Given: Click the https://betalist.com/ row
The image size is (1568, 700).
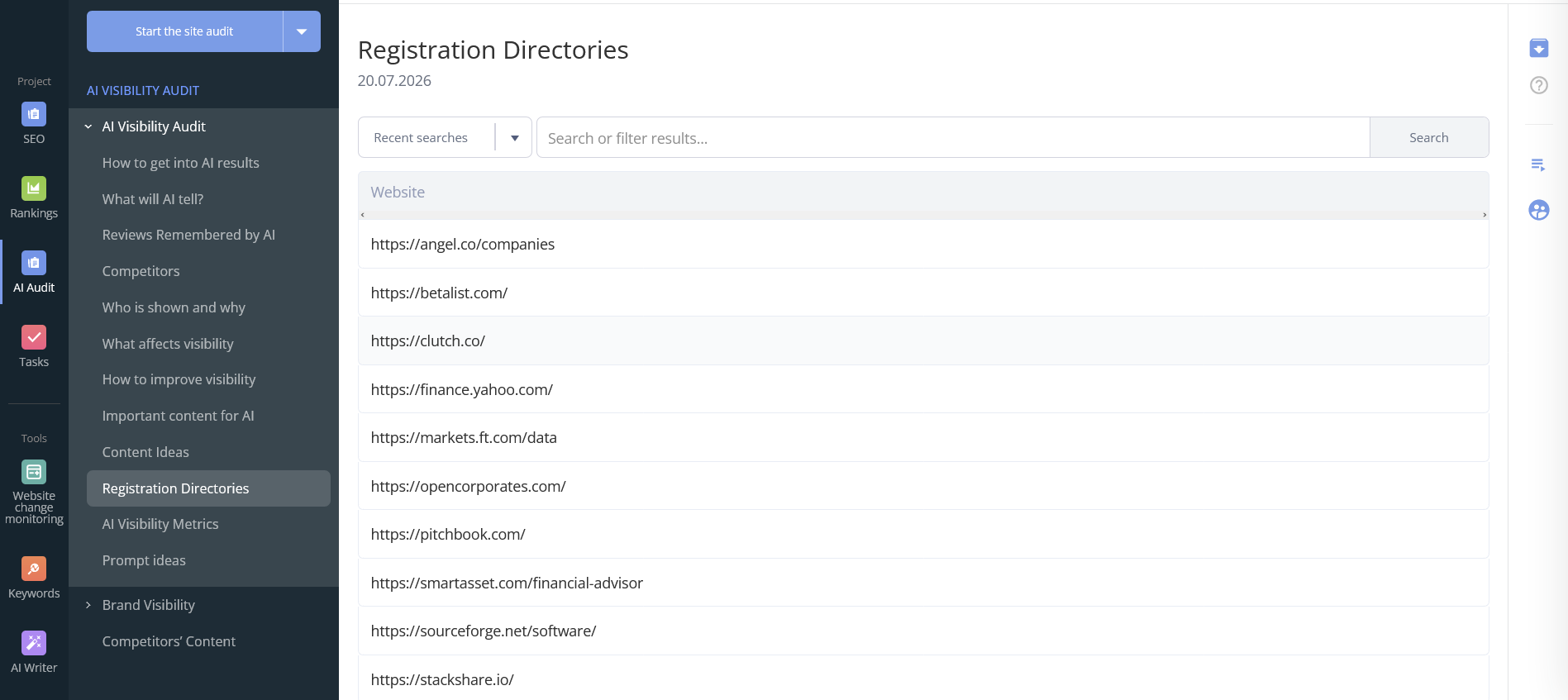Looking at the screenshot, I should tap(923, 293).
